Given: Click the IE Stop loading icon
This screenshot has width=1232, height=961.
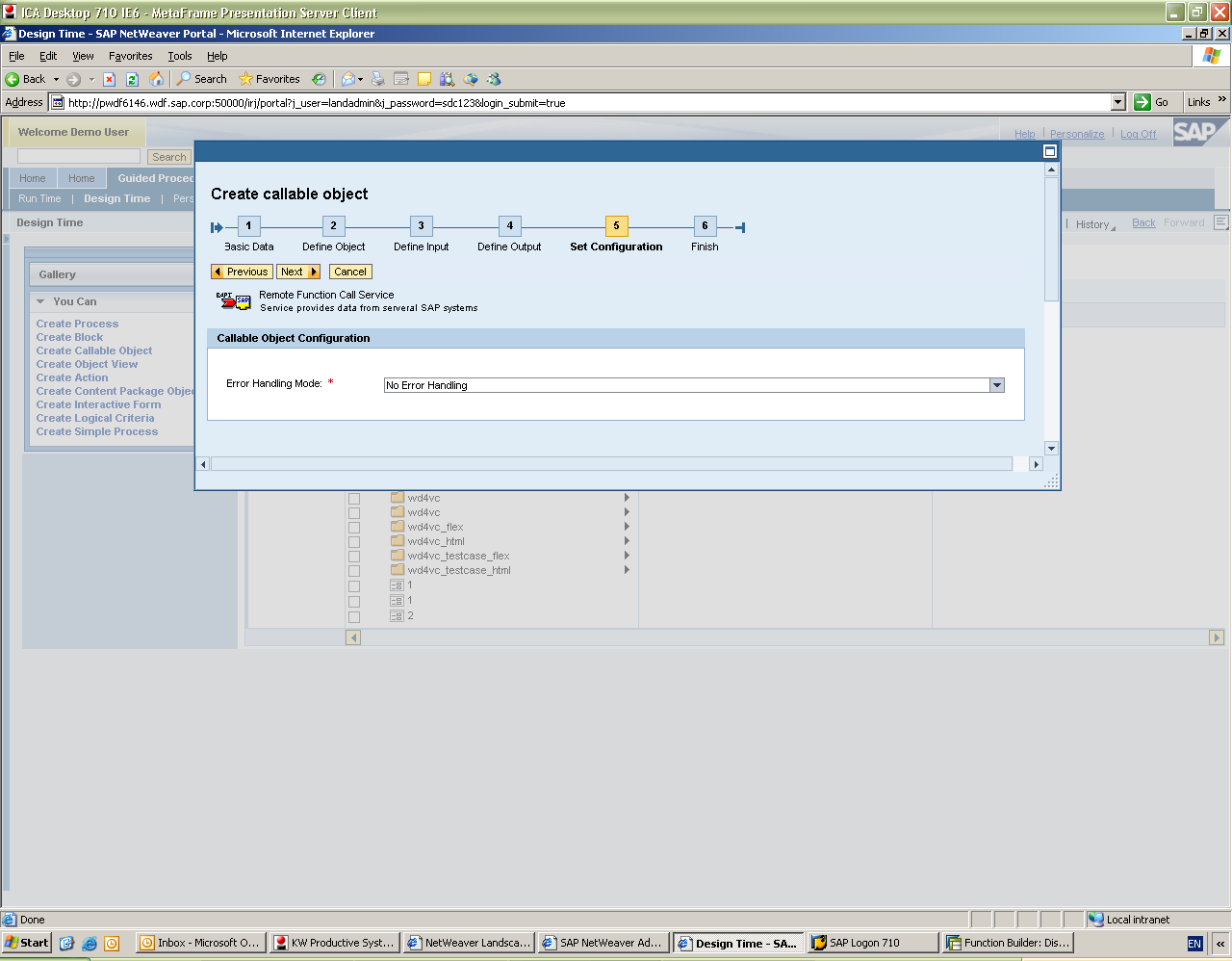Looking at the screenshot, I should coord(110,79).
